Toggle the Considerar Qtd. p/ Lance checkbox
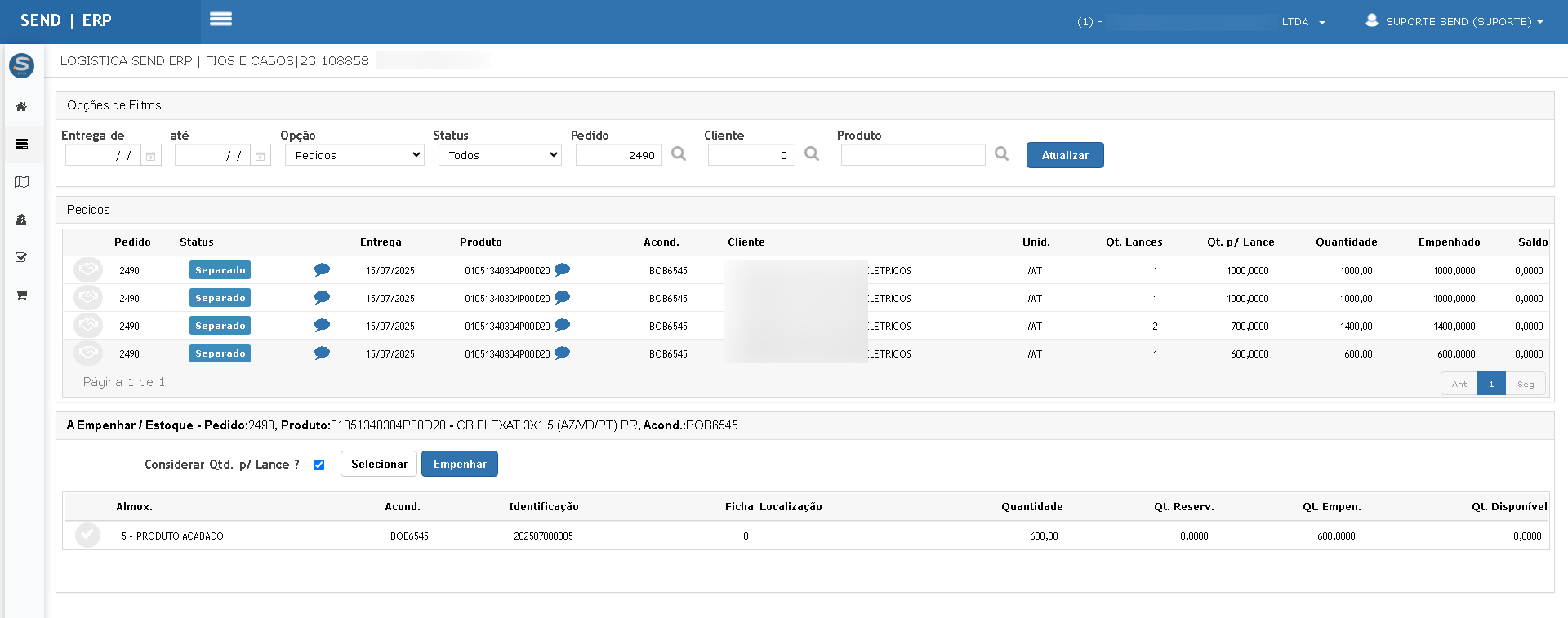1568x618 pixels. [x=319, y=465]
